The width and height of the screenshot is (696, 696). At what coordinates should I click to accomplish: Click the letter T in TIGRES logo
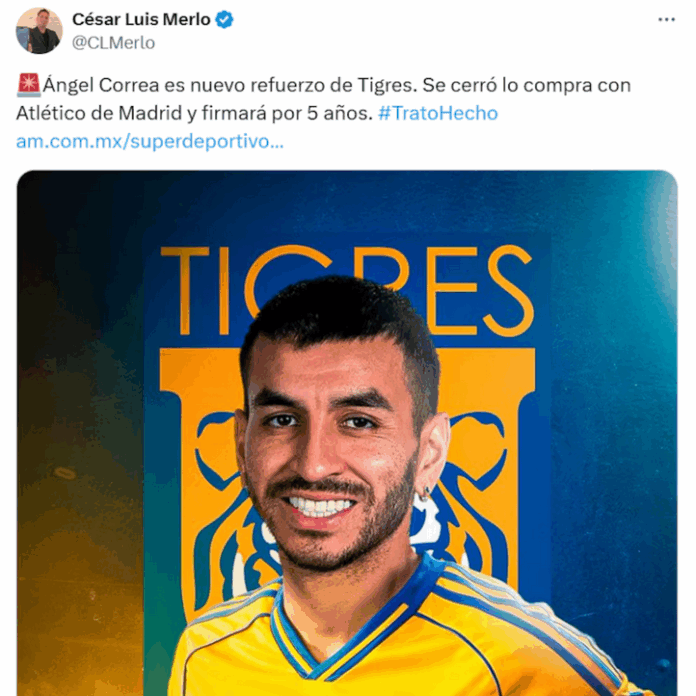185,291
